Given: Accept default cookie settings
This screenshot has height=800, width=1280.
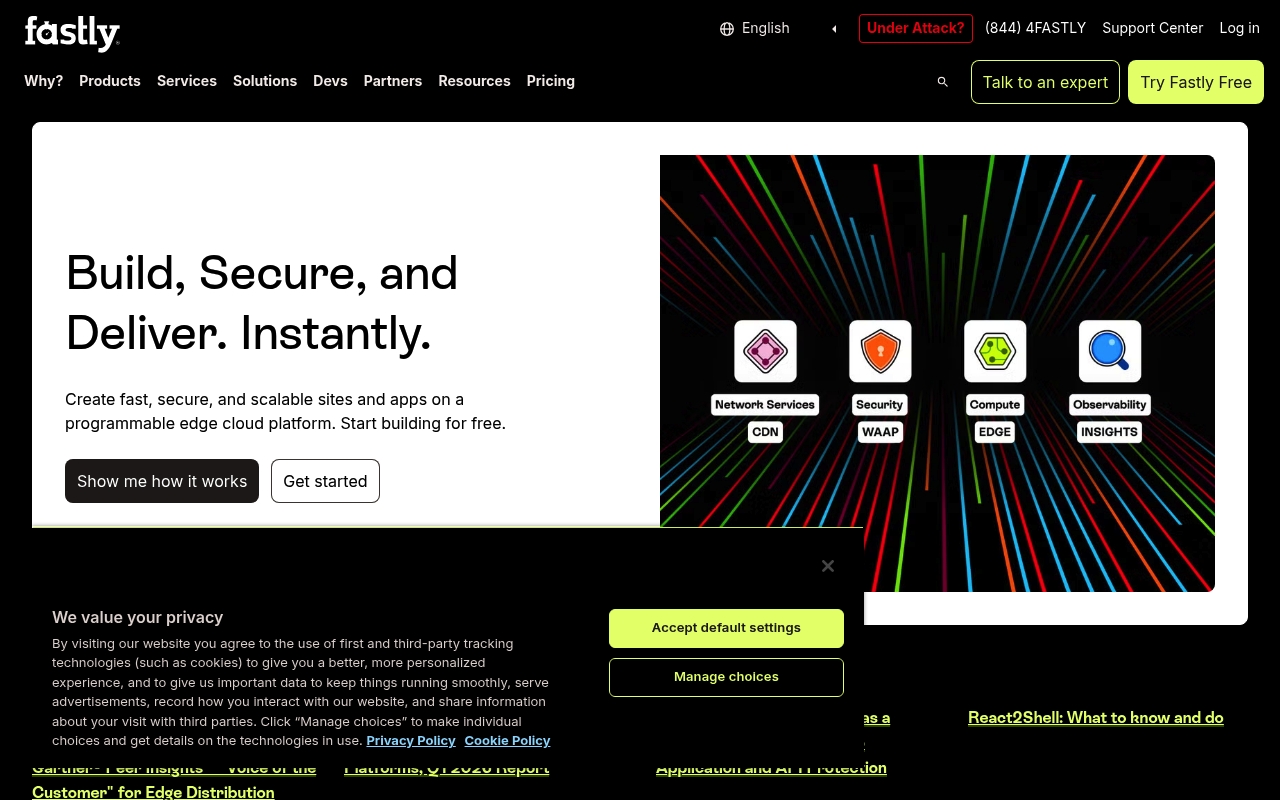Looking at the screenshot, I should pyautogui.click(x=726, y=628).
